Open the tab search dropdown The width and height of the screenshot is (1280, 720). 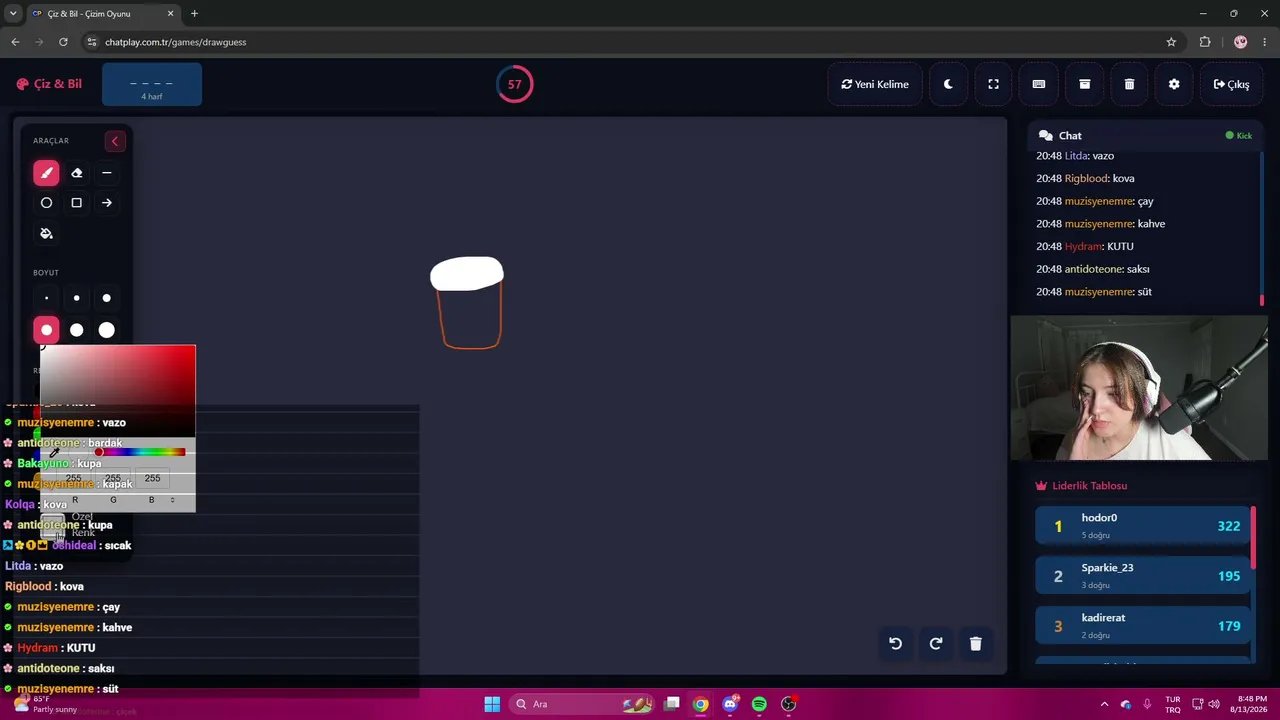[x=13, y=14]
